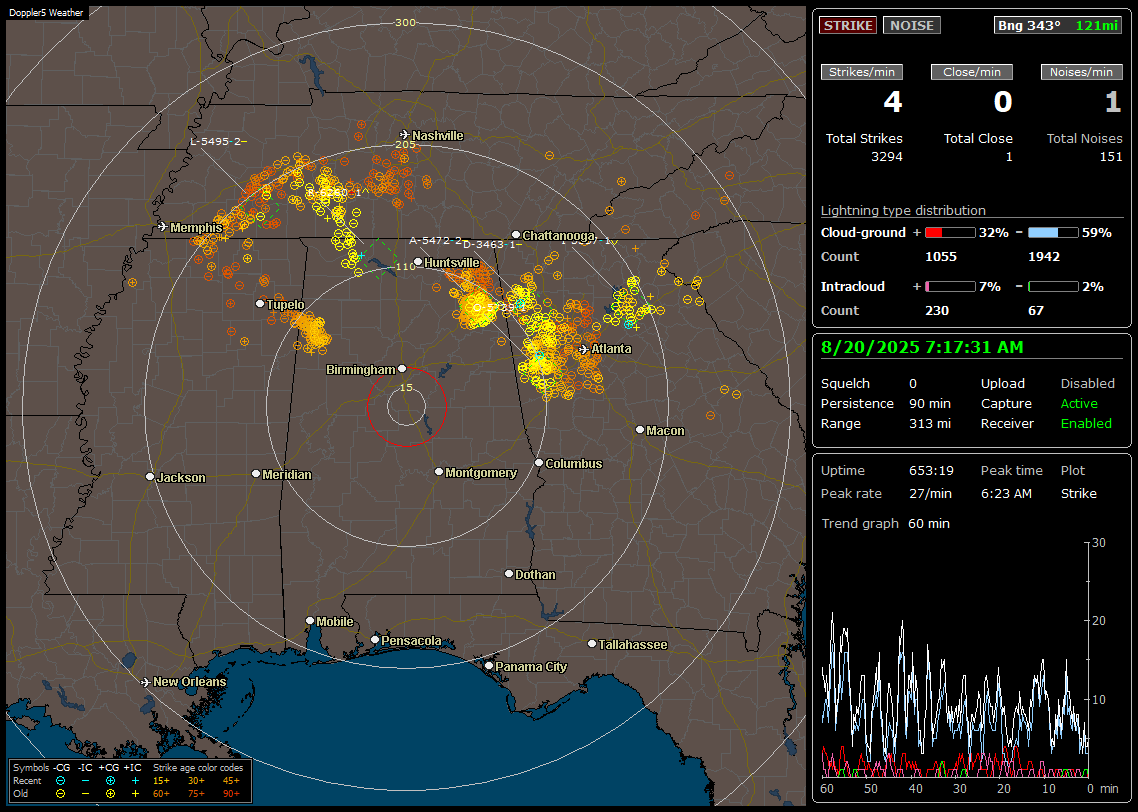Click the Peak time value 6:23 AM
Image resolution: width=1138 pixels, height=812 pixels.
pyautogui.click(x=1006, y=493)
